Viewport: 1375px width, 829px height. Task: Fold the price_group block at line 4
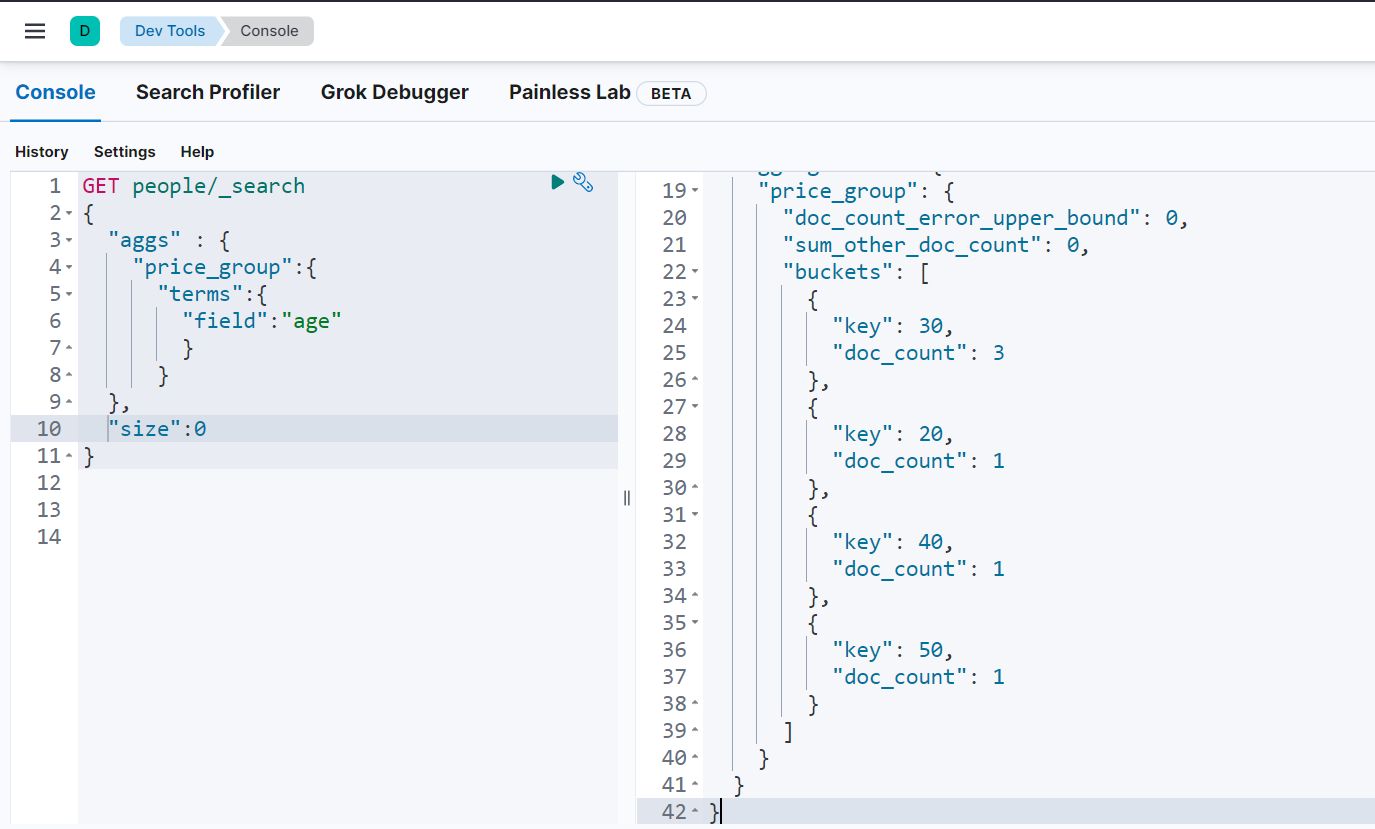69,268
